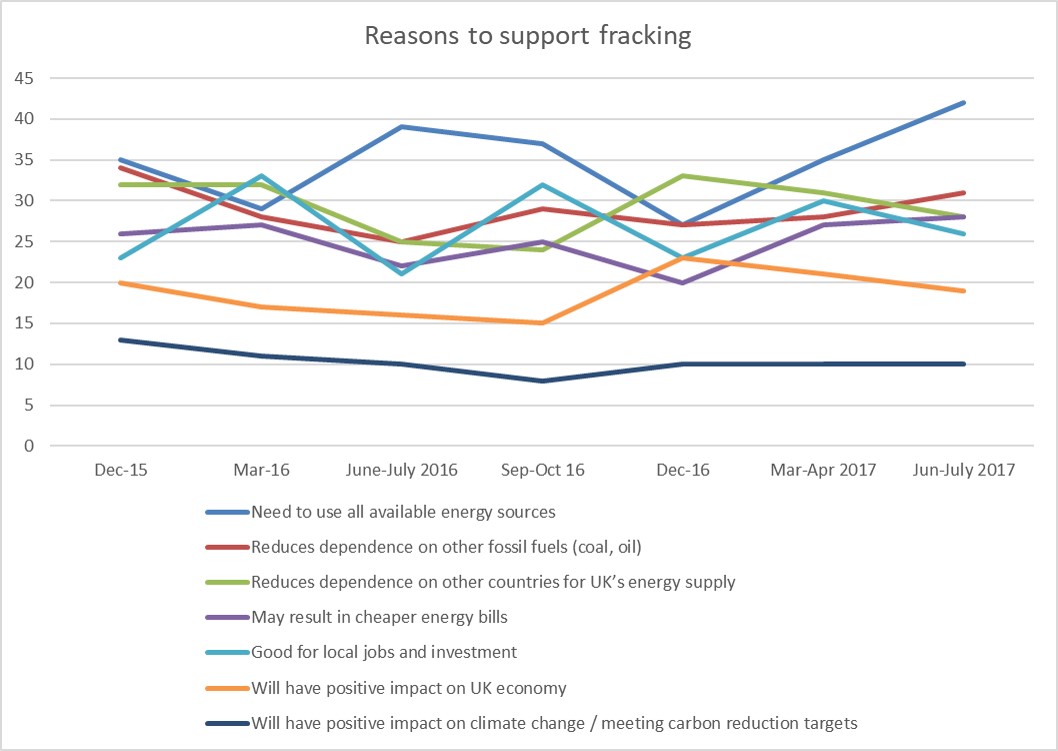
Task: Click the purple legend swatch for cheaper energy bills
Action: 225,617
